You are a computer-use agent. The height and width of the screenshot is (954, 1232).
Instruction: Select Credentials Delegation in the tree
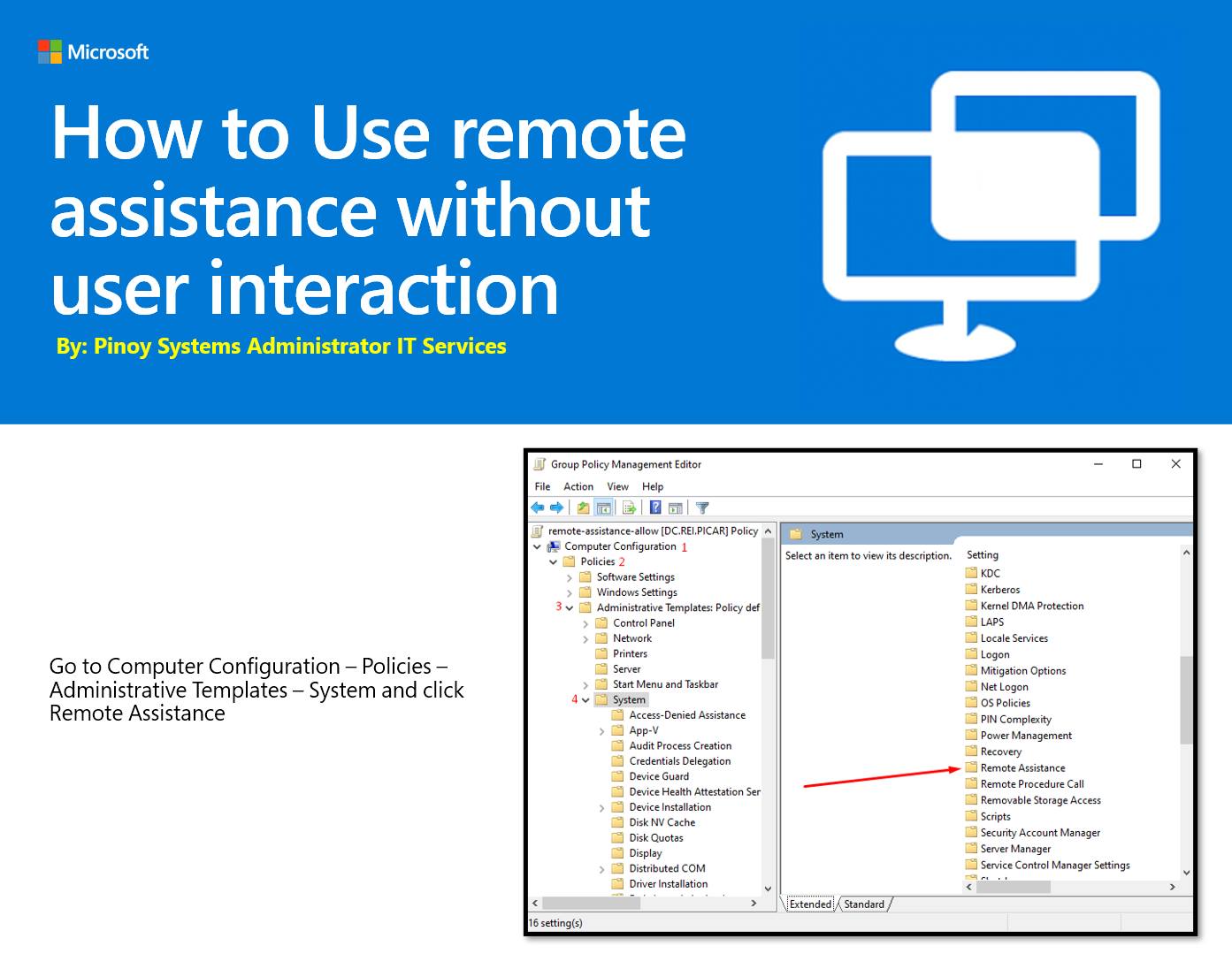(x=680, y=761)
